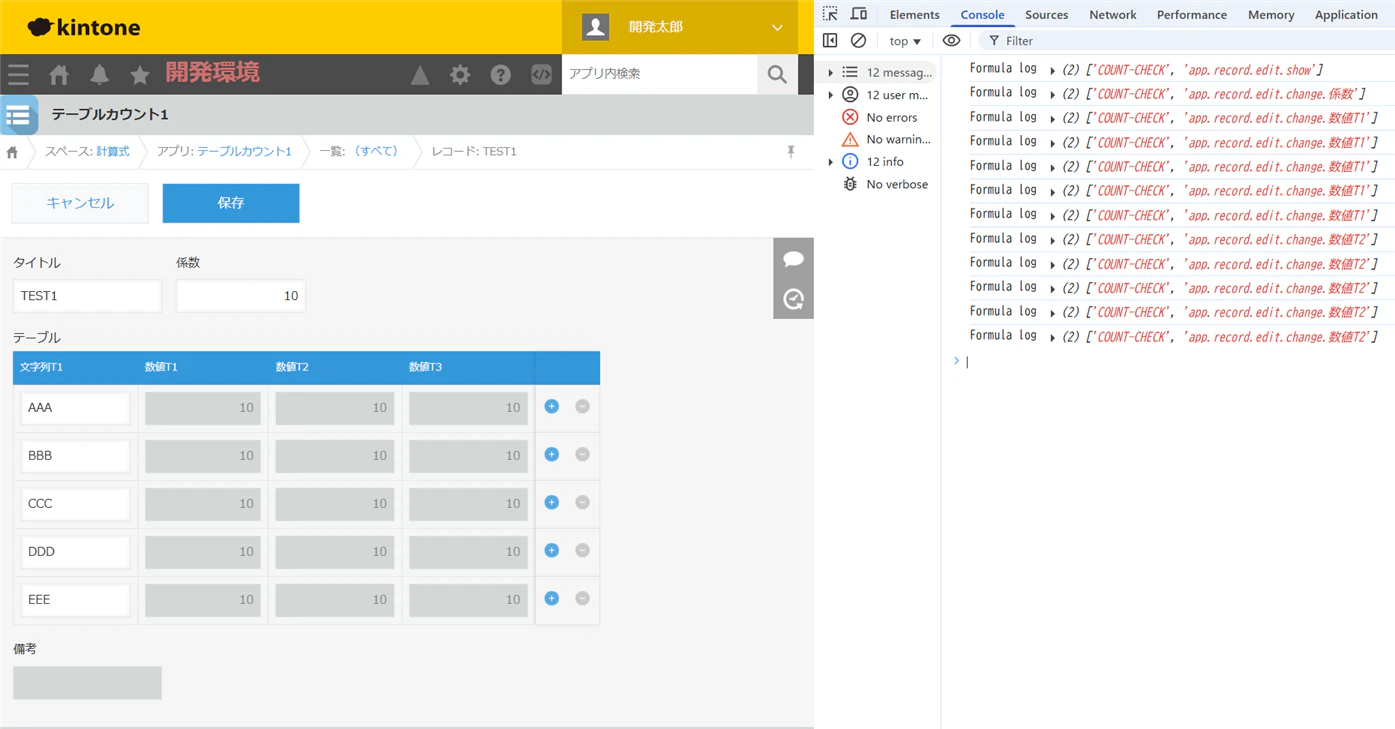Expand the first change.数値T2 log array
The height and width of the screenshot is (729, 1395).
click(1053, 241)
